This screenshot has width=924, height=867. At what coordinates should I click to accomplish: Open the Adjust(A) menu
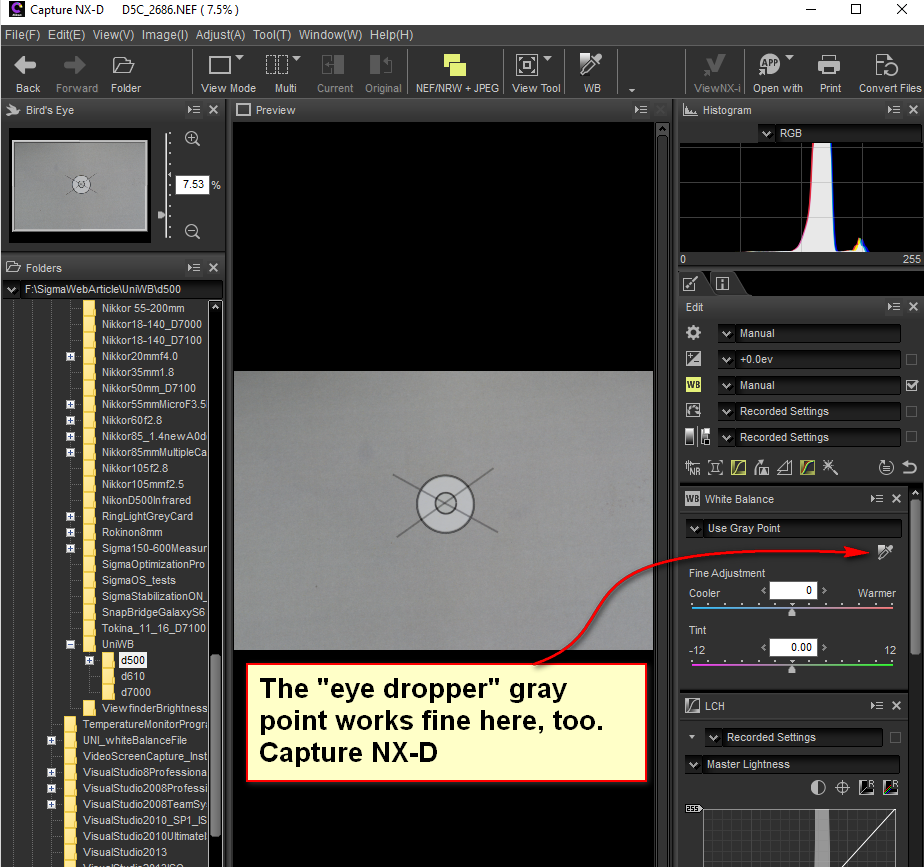[220, 35]
